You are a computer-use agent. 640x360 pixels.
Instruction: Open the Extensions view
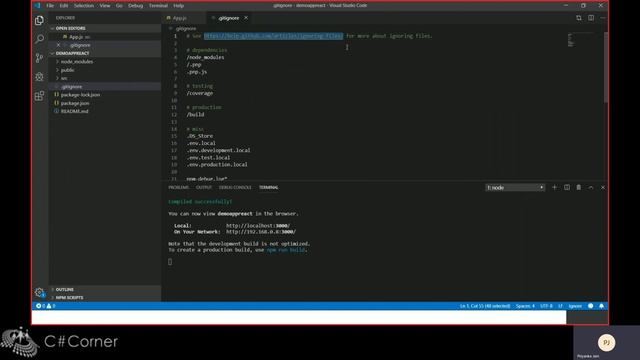coord(39,96)
